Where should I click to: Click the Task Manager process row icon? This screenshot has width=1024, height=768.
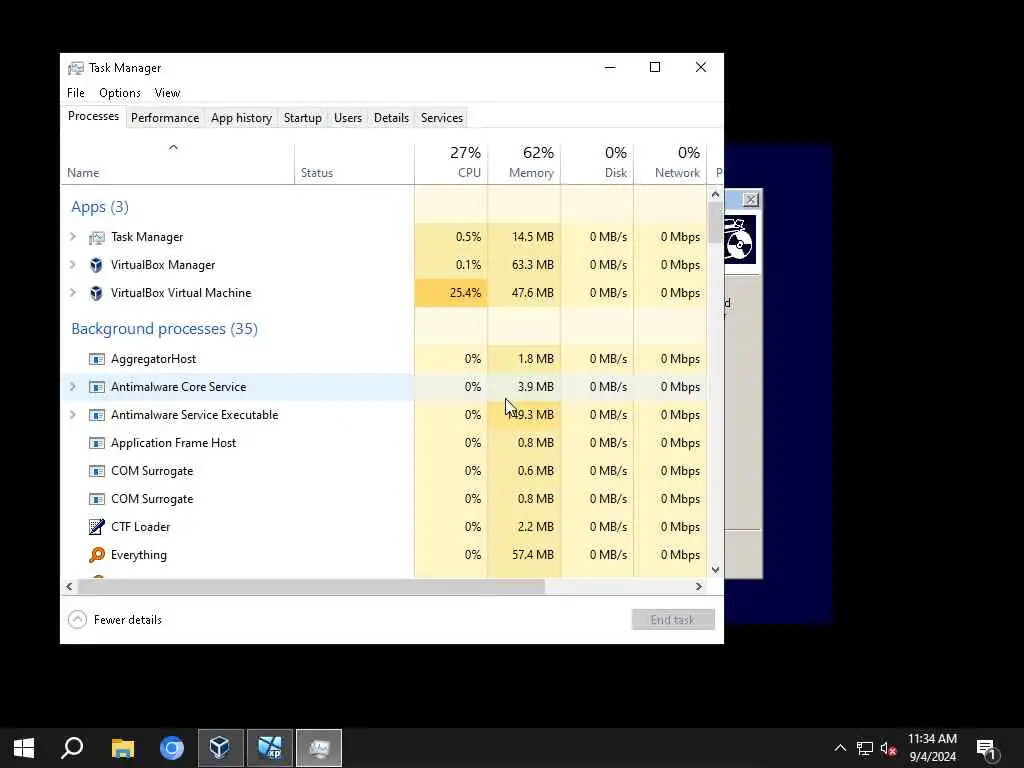(x=97, y=238)
